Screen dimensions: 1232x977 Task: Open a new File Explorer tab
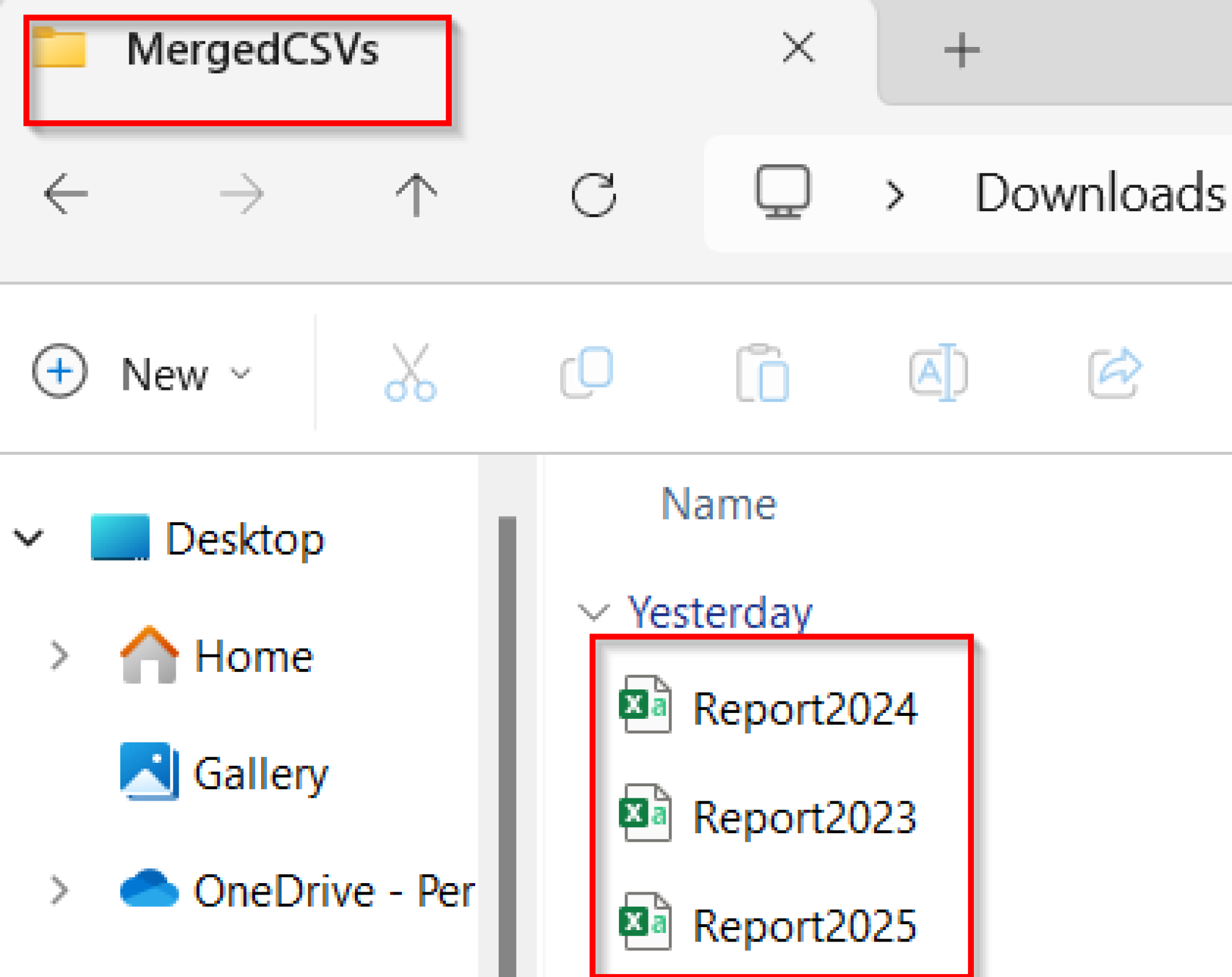[959, 49]
